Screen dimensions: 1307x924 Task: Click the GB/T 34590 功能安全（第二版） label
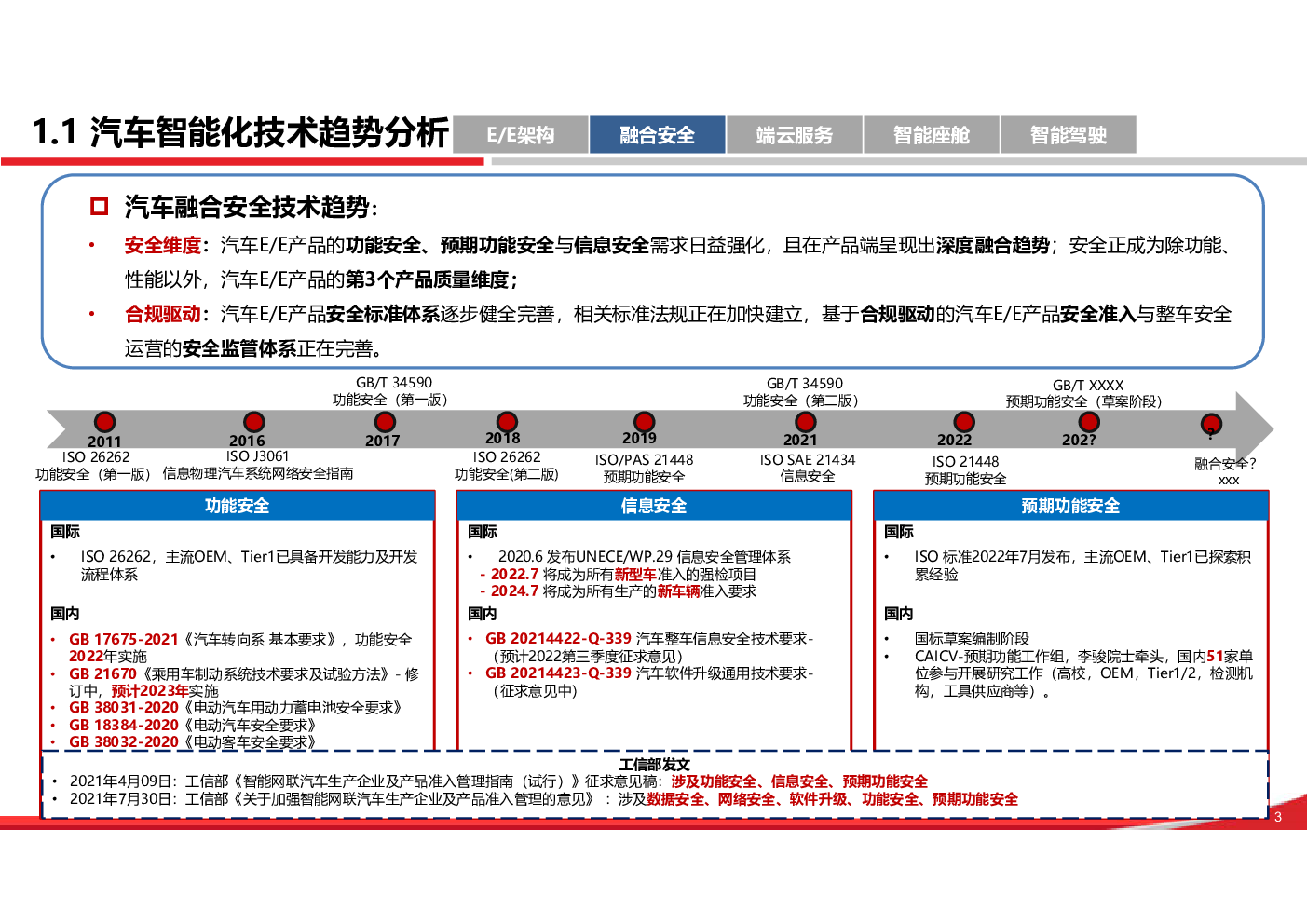tap(803, 392)
